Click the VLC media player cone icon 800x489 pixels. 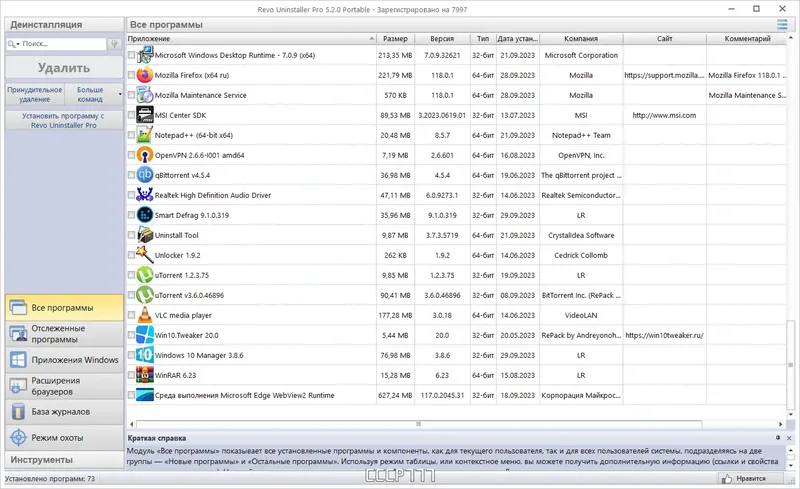tap(145, 315)
